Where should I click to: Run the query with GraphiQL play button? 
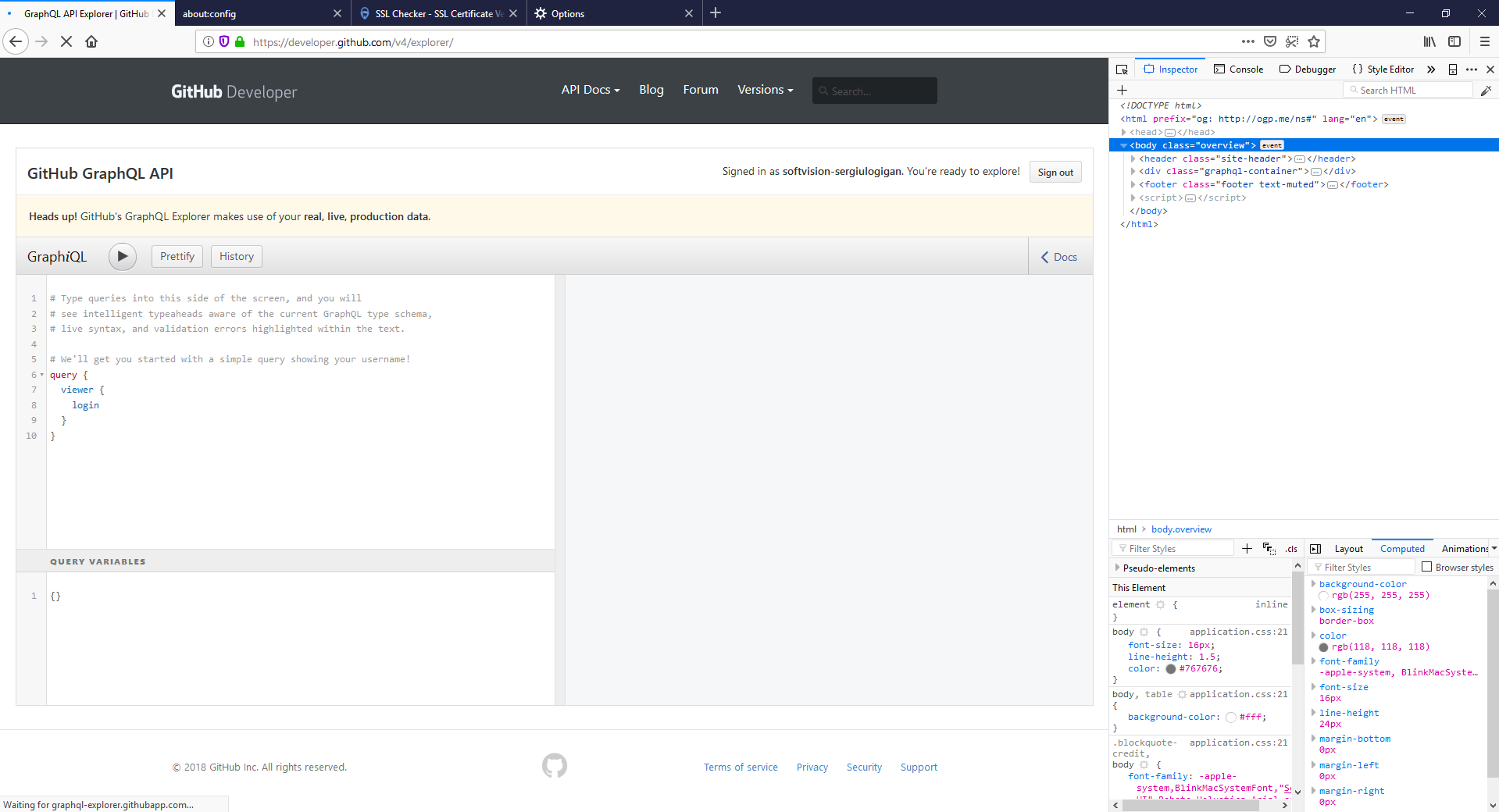coord(123,256)
